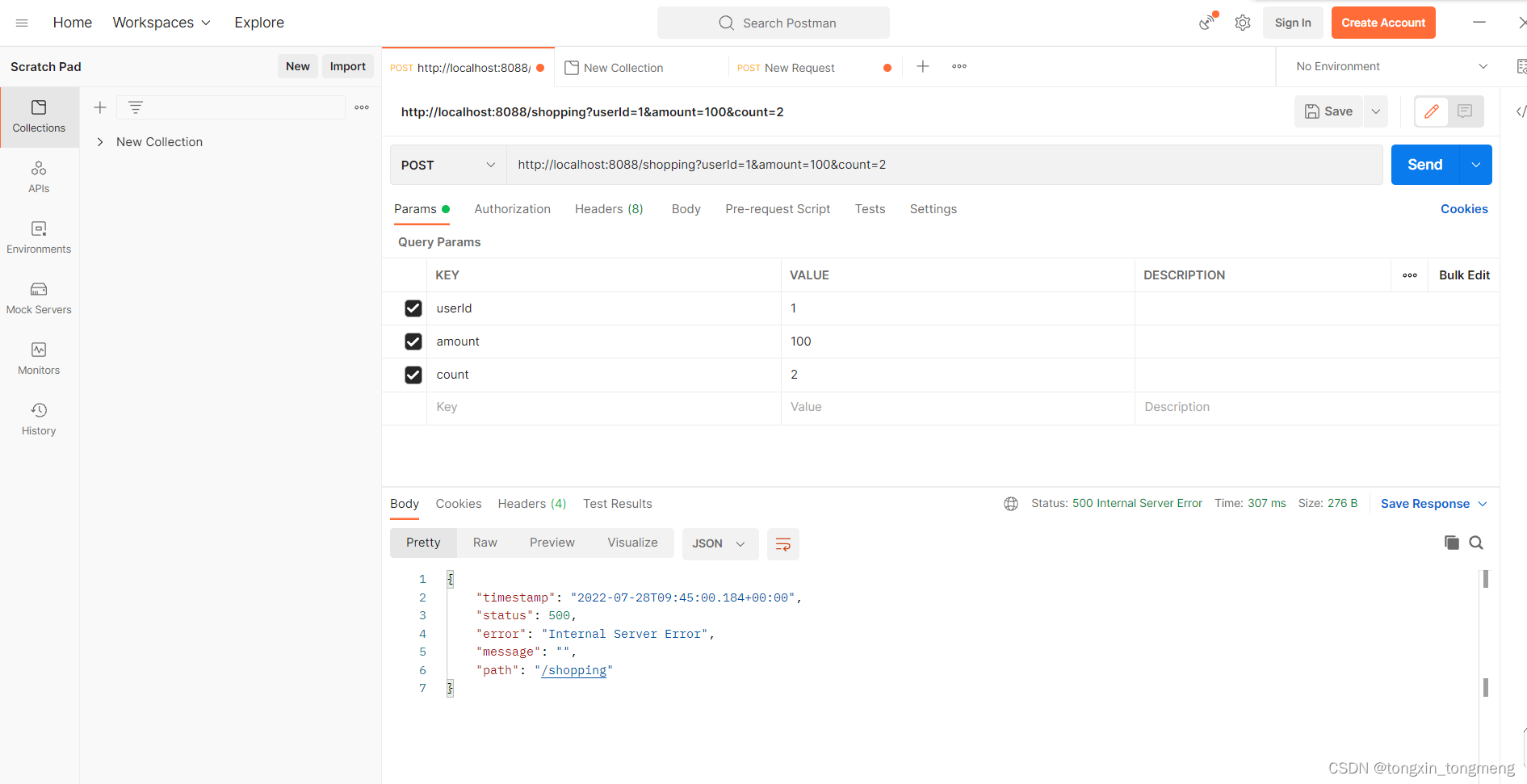Click the plus icon to create collection

pos(100,107)
